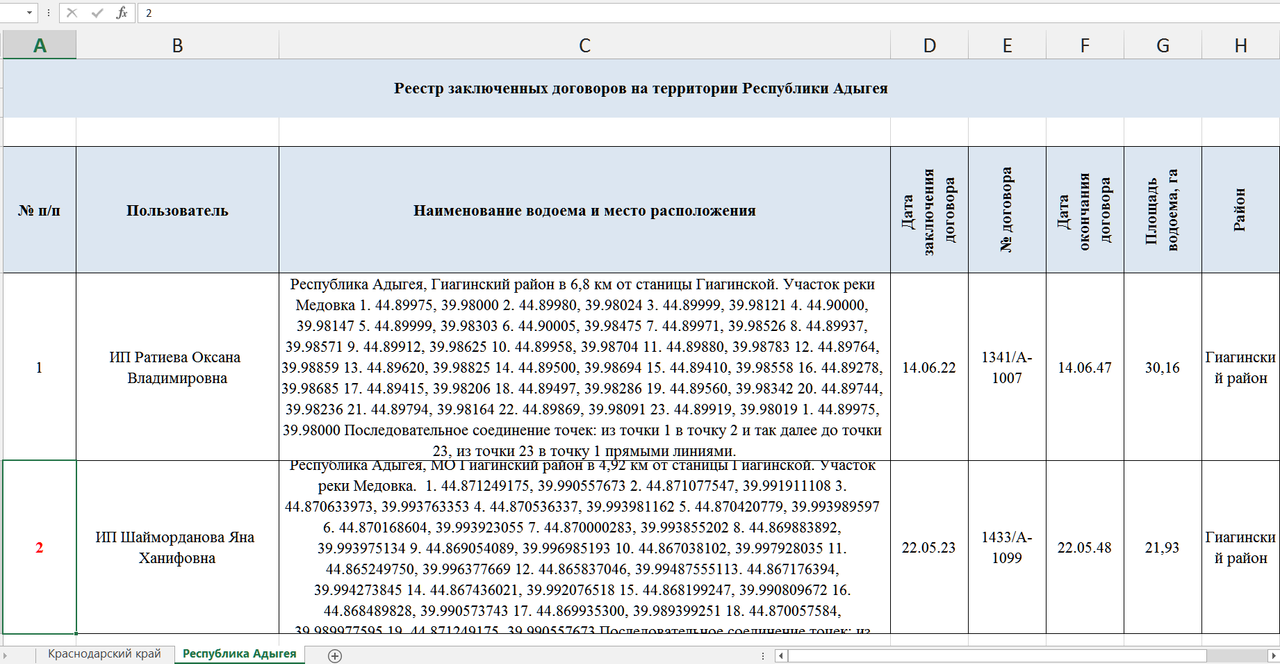Click the 'Дата заключения договора' header cell
Screen dimensions: 1280x664
click(x=930, y=210)
